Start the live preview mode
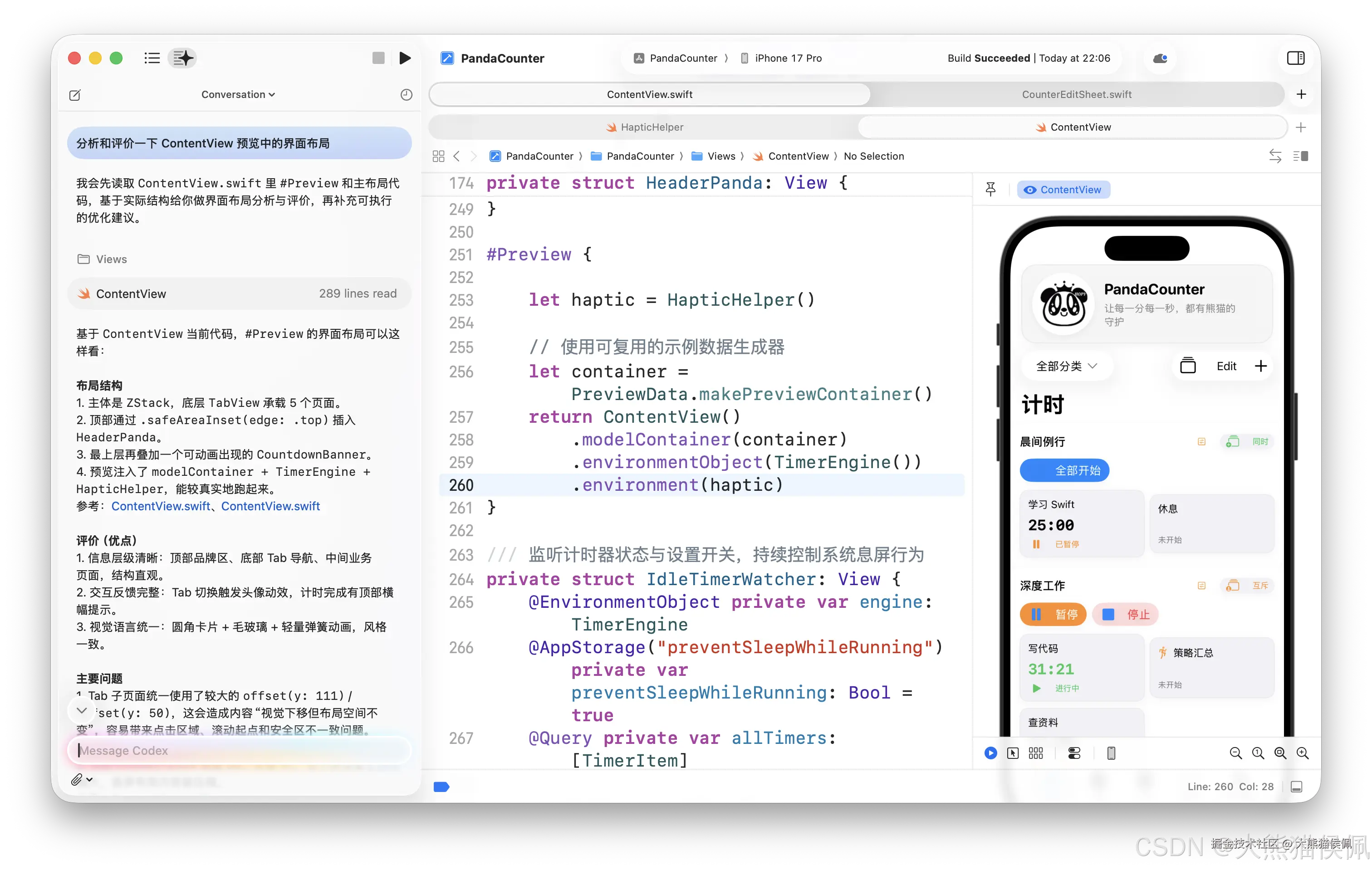 (x=990, y=753)
